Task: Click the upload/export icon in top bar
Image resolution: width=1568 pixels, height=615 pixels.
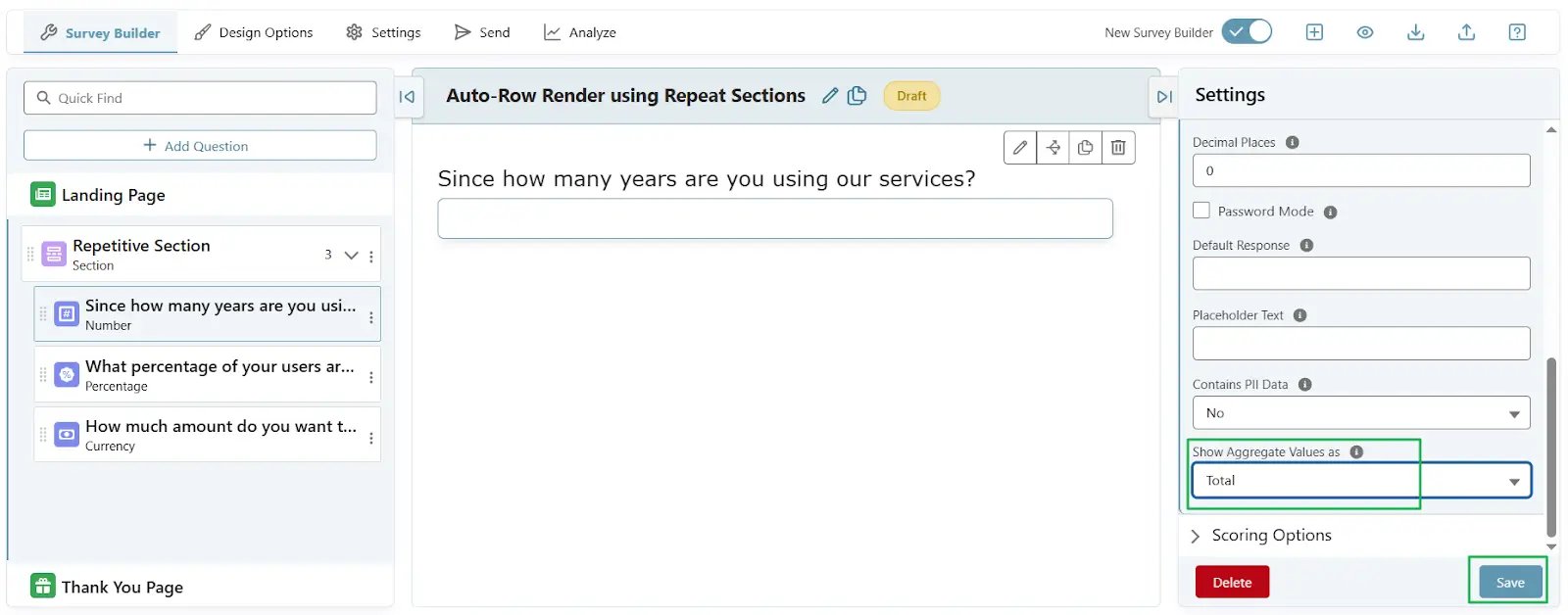Action: [x=1467, y=32]
